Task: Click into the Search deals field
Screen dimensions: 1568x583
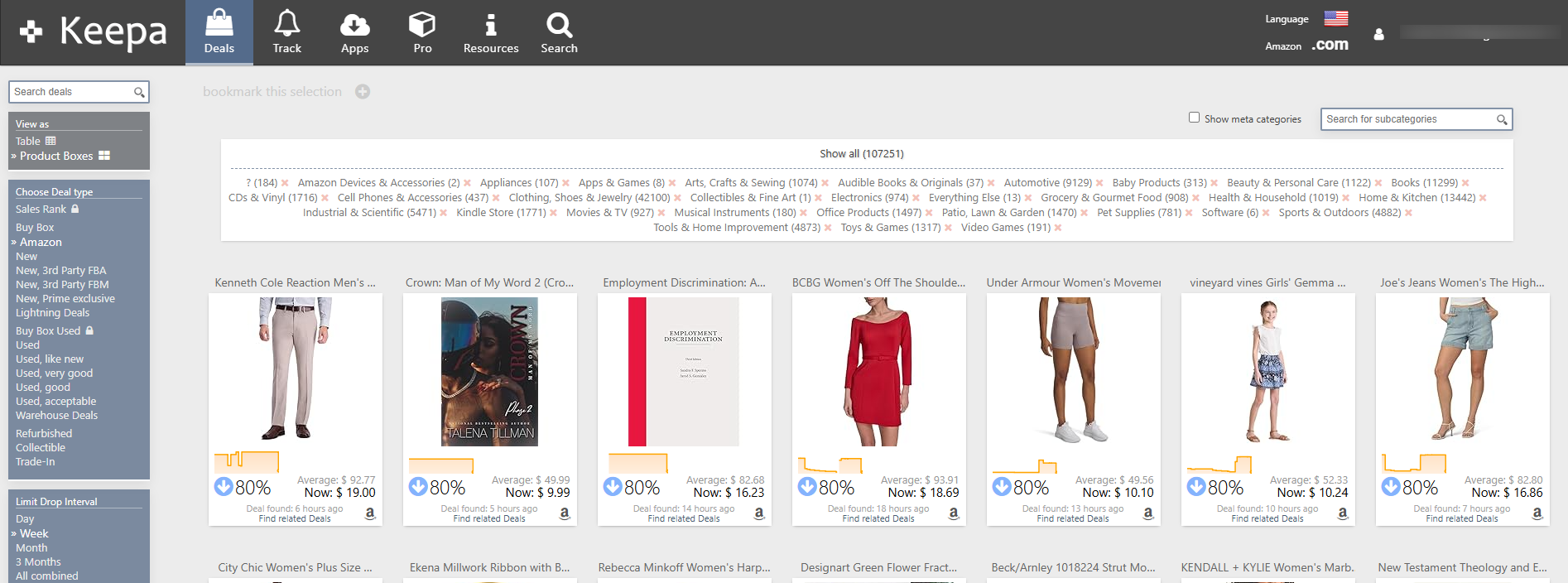Action: [71, 92]
